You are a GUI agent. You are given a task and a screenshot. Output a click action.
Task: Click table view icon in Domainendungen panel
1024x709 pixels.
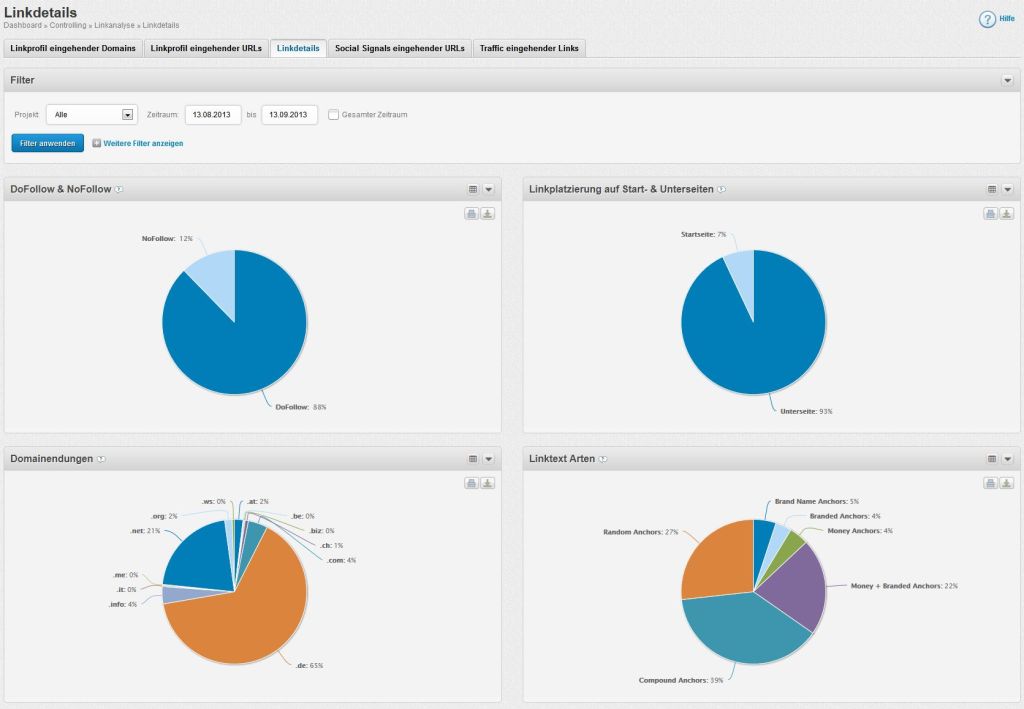point(473,459)
